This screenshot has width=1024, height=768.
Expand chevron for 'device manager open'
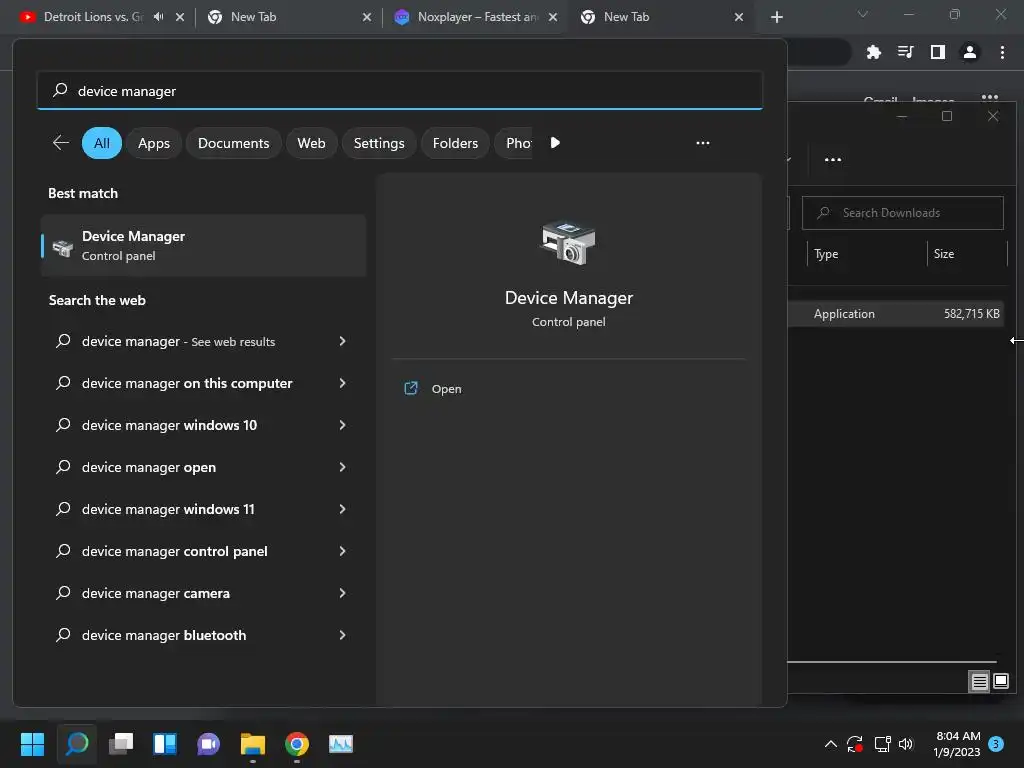click(x=342, y=467)
